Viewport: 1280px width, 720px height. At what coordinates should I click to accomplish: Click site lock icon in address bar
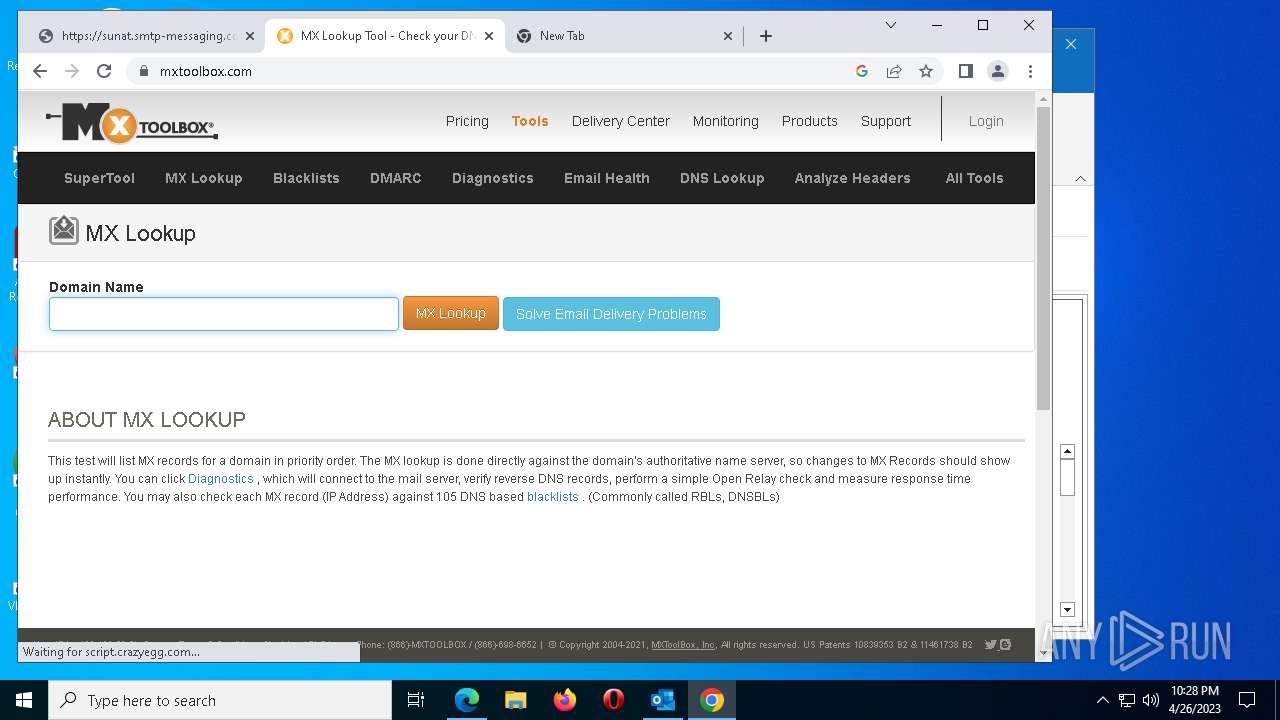click(143, 71)
